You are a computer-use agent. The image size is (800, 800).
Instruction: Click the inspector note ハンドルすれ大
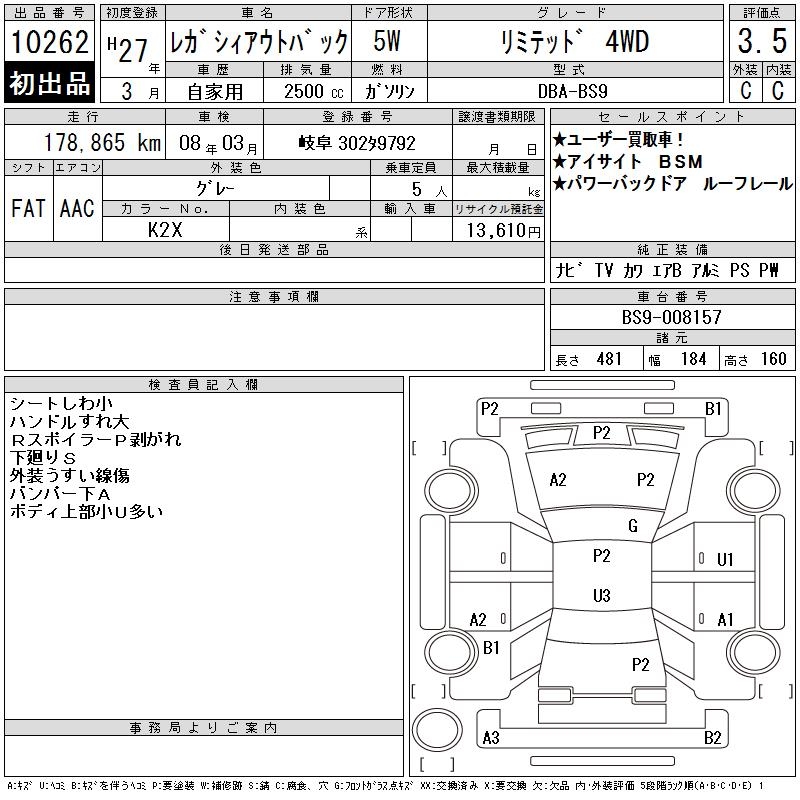point(70,421)
